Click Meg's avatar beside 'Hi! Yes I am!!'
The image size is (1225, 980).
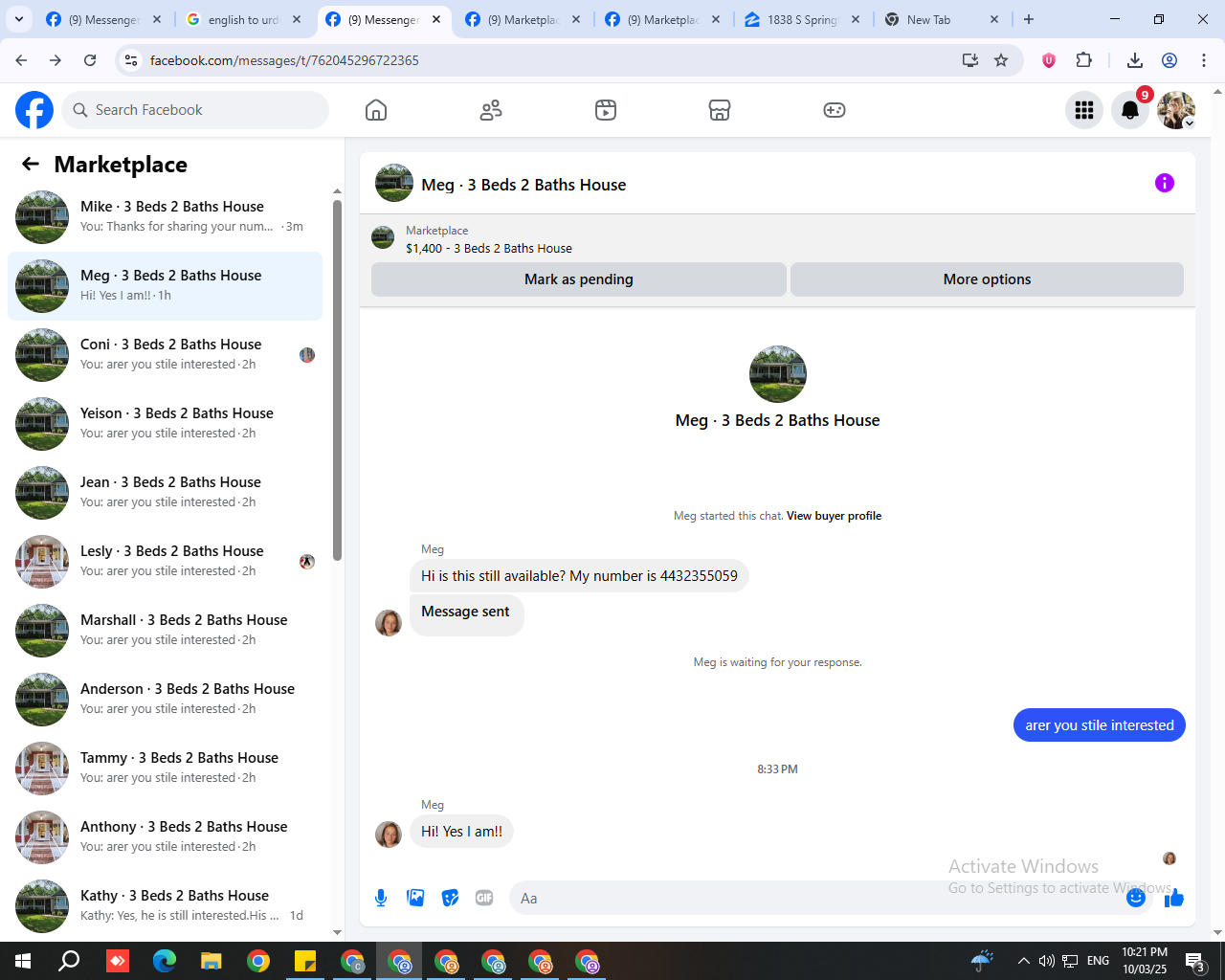389,835
